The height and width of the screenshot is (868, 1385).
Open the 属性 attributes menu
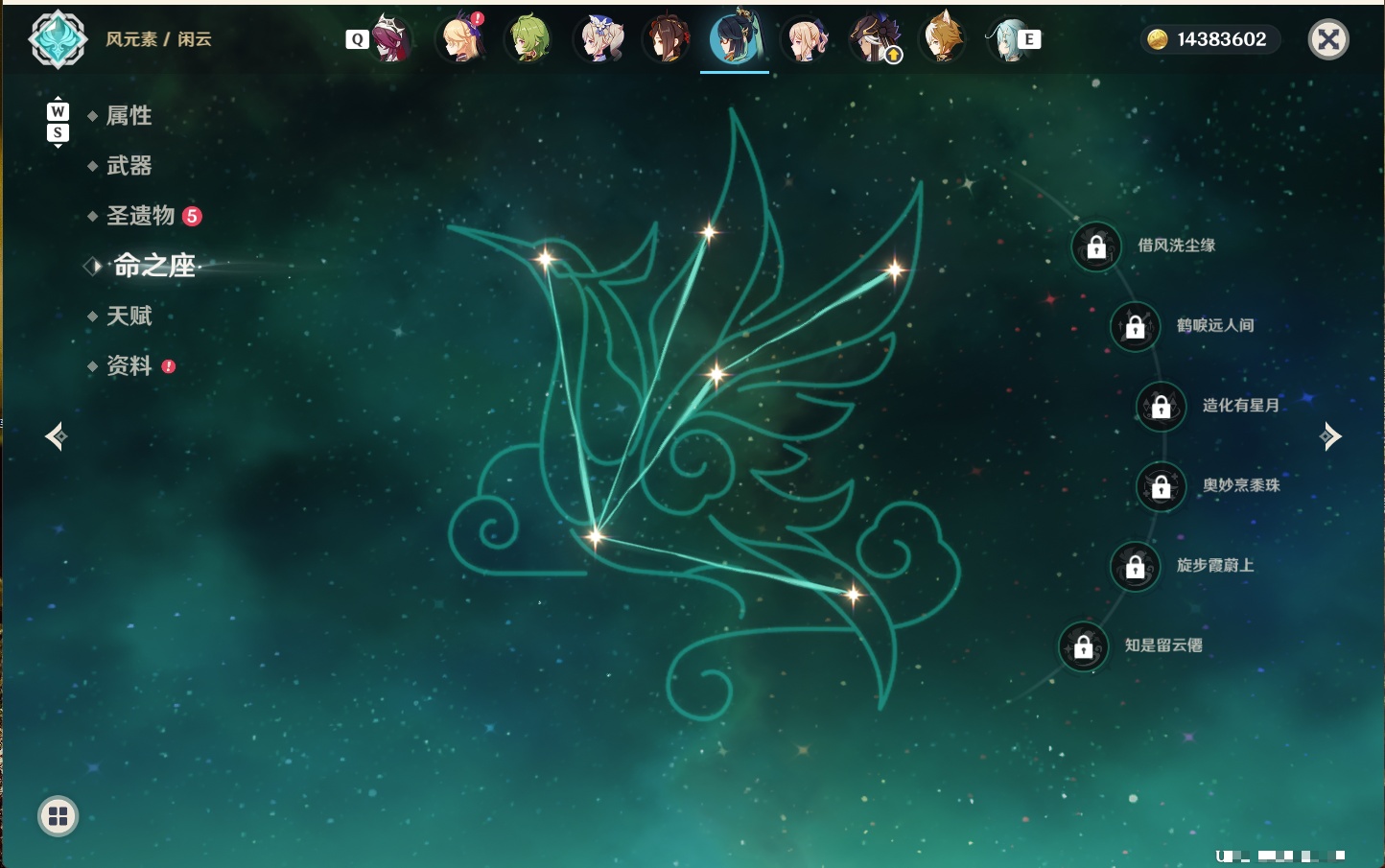pyautogui.click(x=129, y=116)
